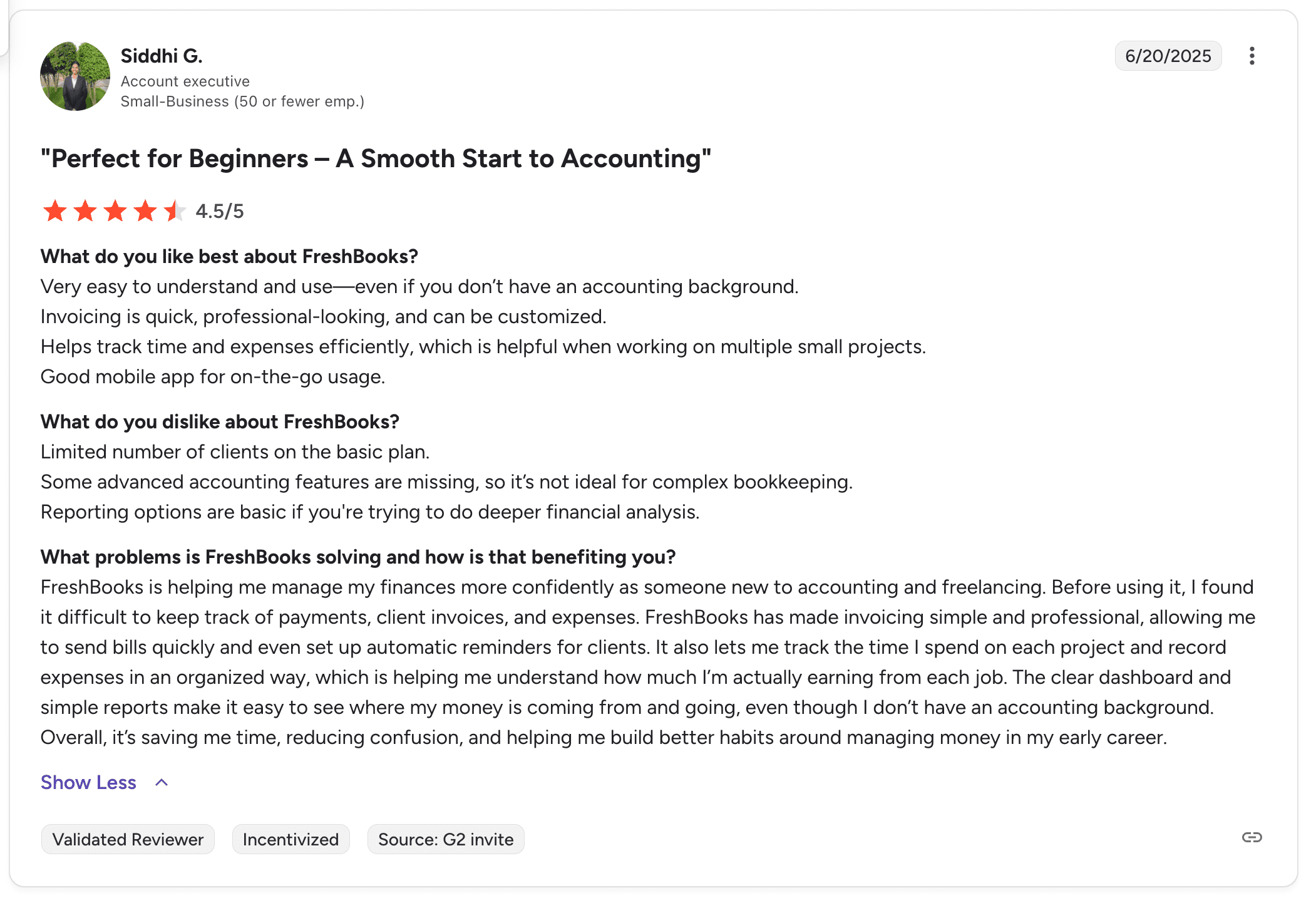This screenshot has width=1316, height=898.
Task: Click the 6/20/2025 date badge
Action: (1168, 56)
